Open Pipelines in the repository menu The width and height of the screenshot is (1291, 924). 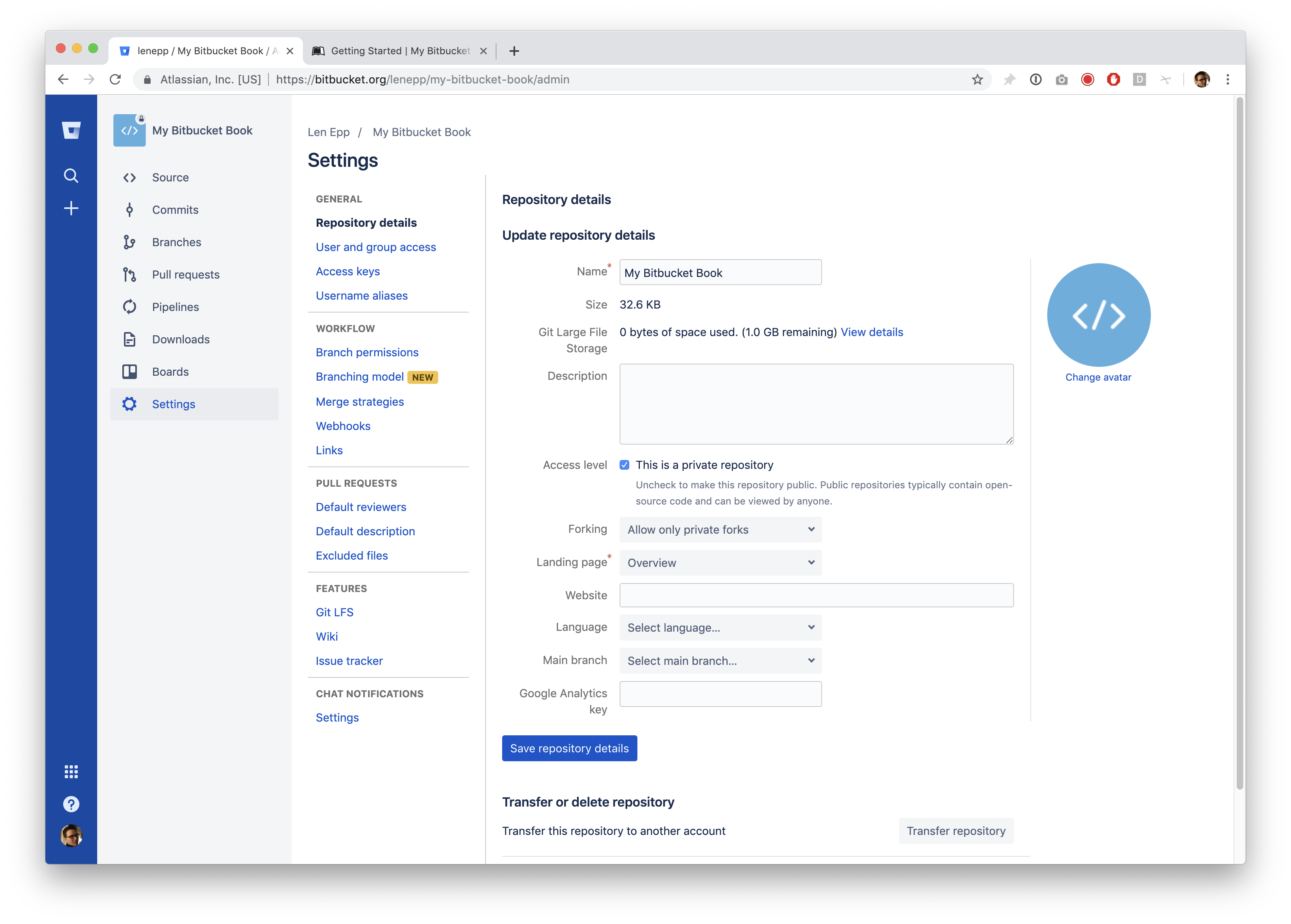[194, 307]
